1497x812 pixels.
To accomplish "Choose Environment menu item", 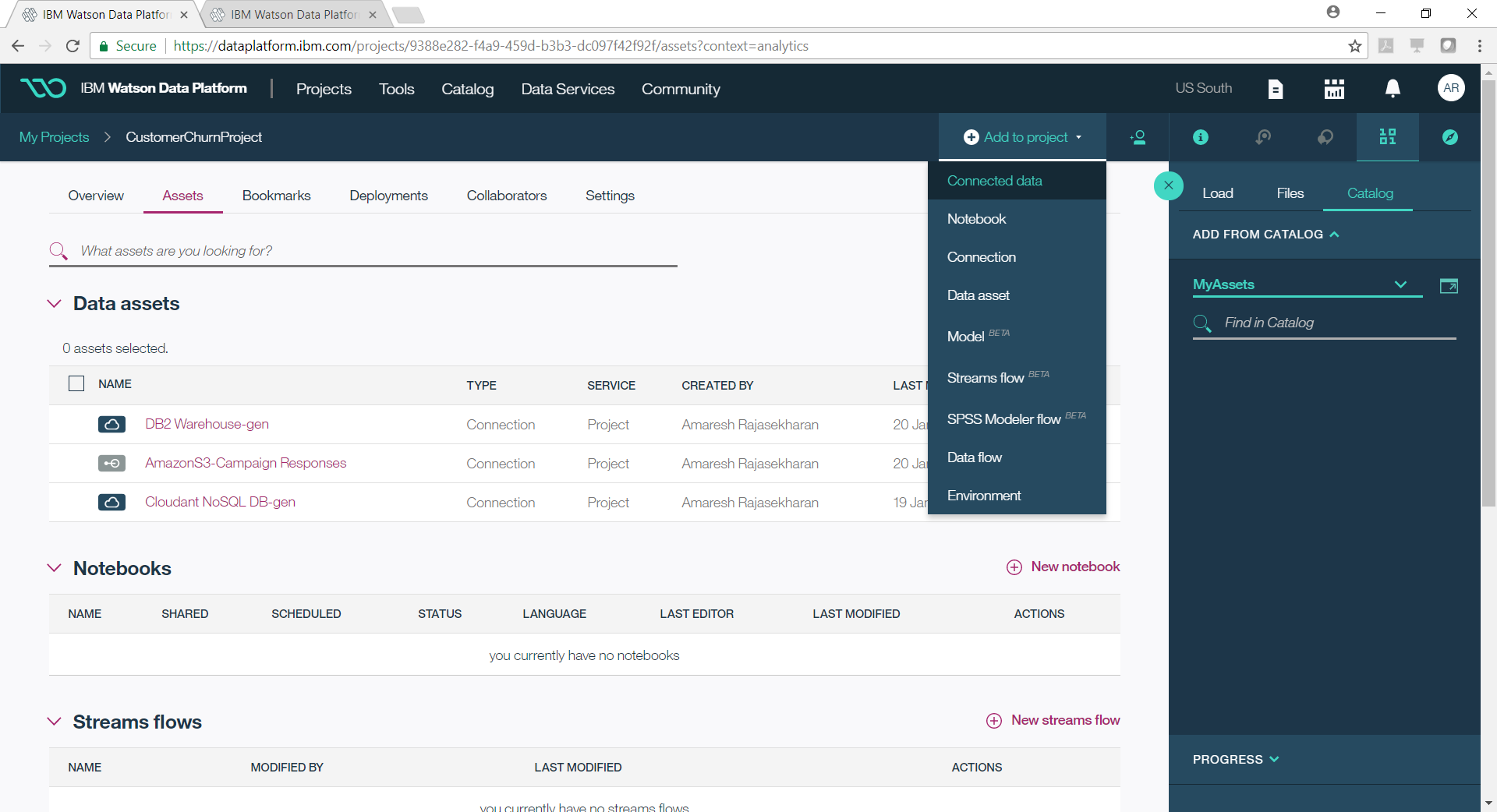I will pos(1017,496).
